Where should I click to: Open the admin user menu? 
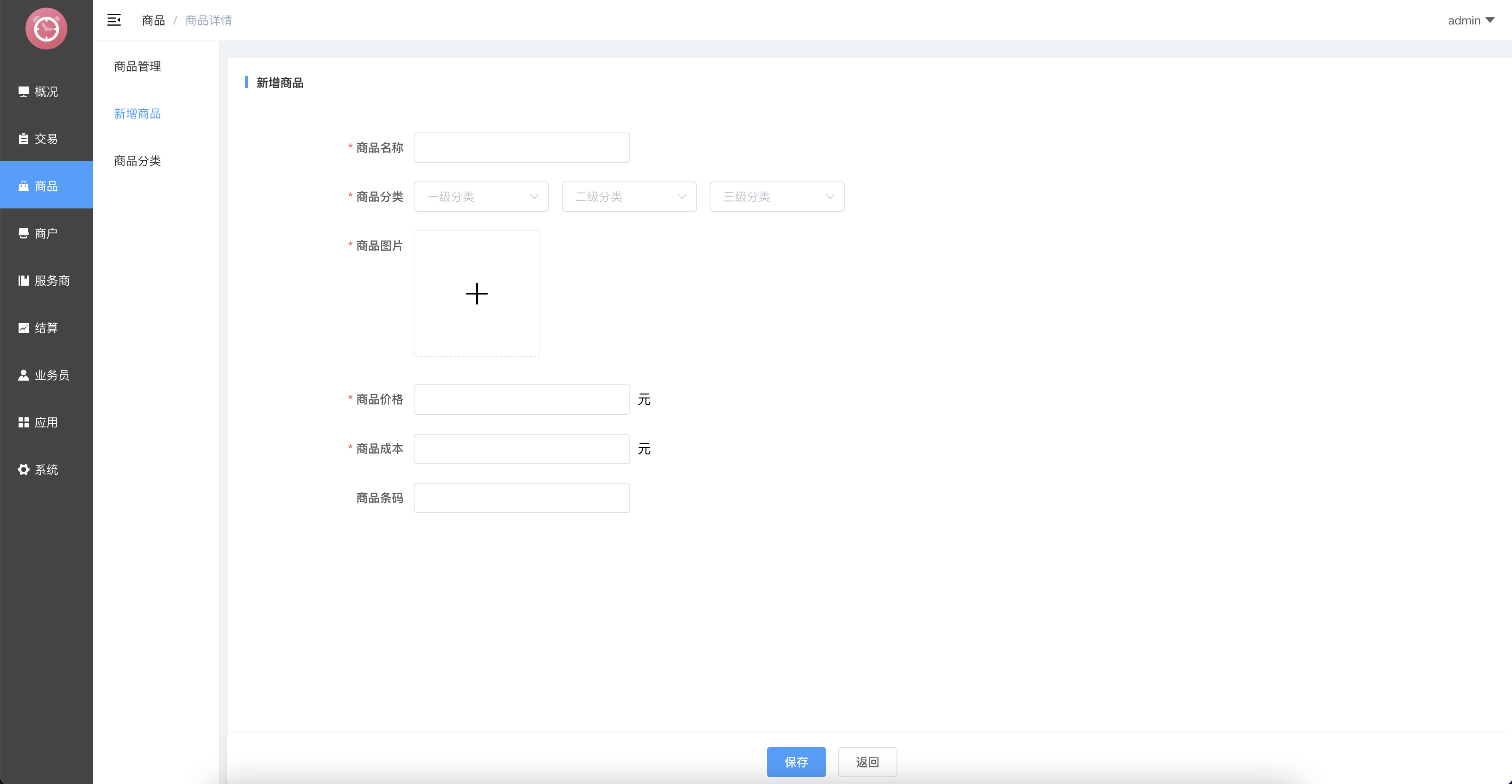[x=1470, y=21]
